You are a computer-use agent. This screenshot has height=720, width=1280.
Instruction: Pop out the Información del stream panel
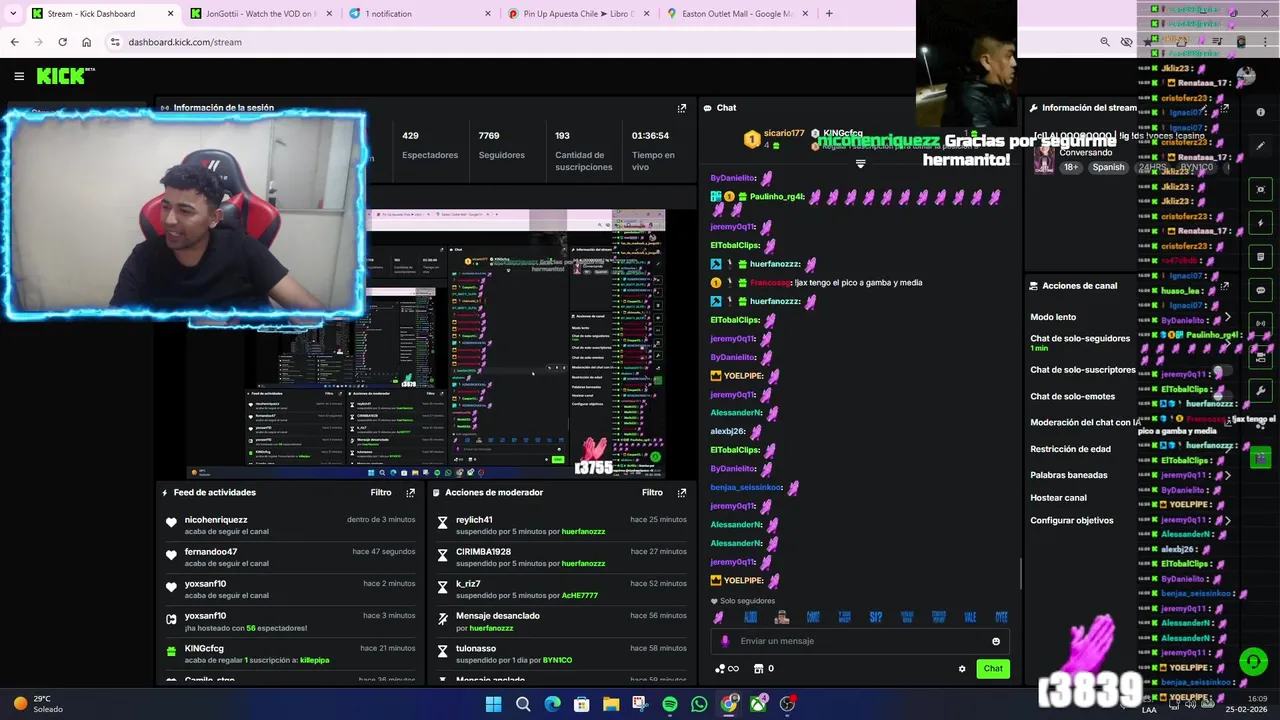point(1225,108)
